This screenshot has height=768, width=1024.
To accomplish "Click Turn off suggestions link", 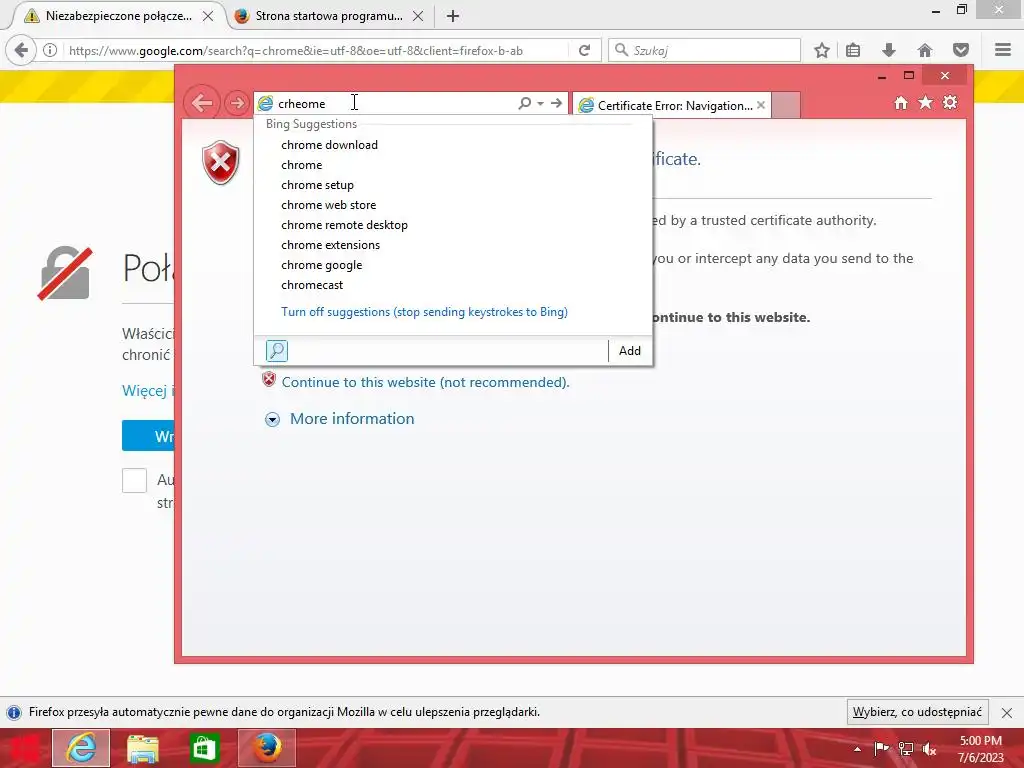I will coord(424,312).
